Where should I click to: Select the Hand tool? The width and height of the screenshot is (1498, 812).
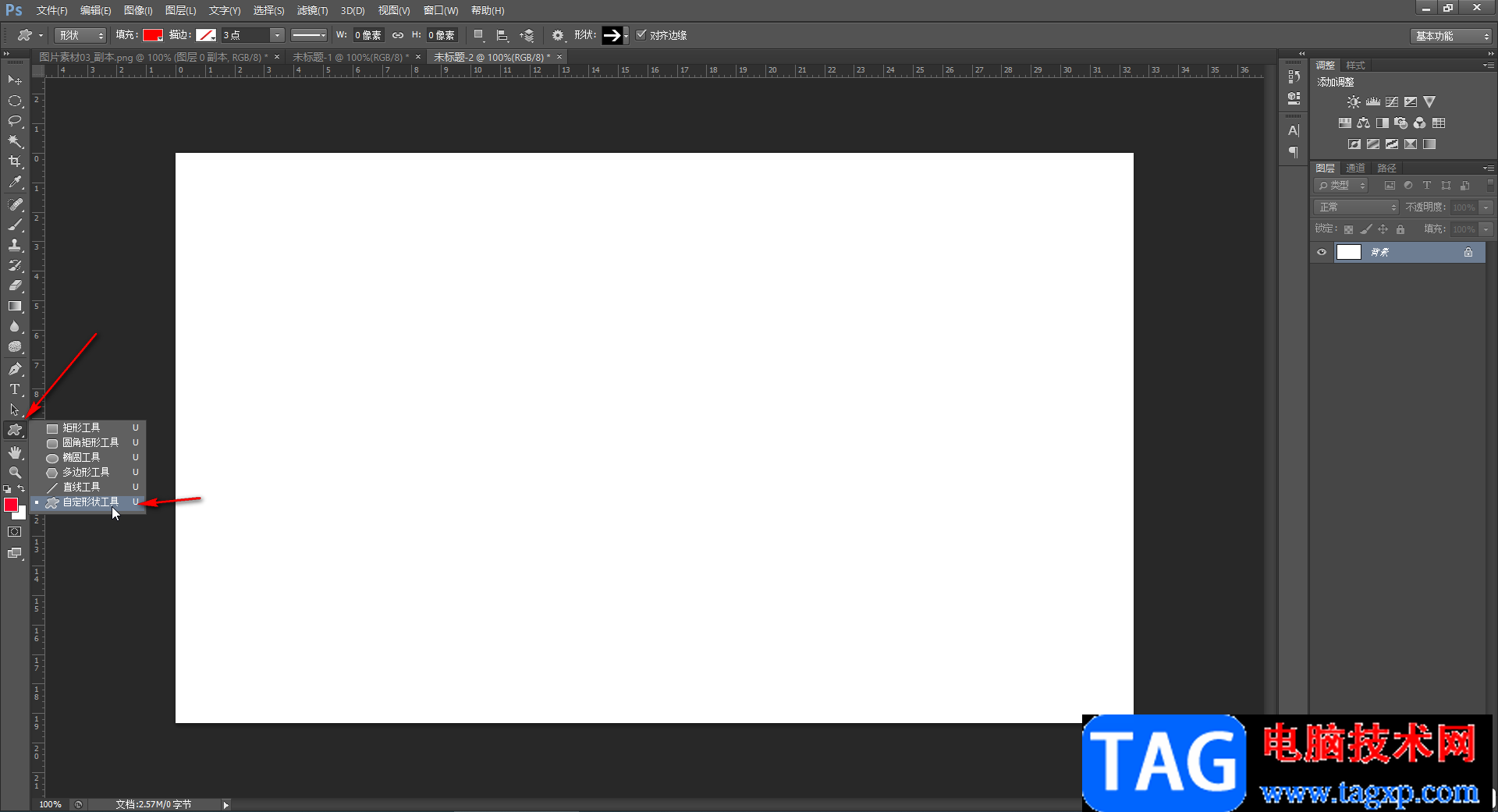point(15,452)
